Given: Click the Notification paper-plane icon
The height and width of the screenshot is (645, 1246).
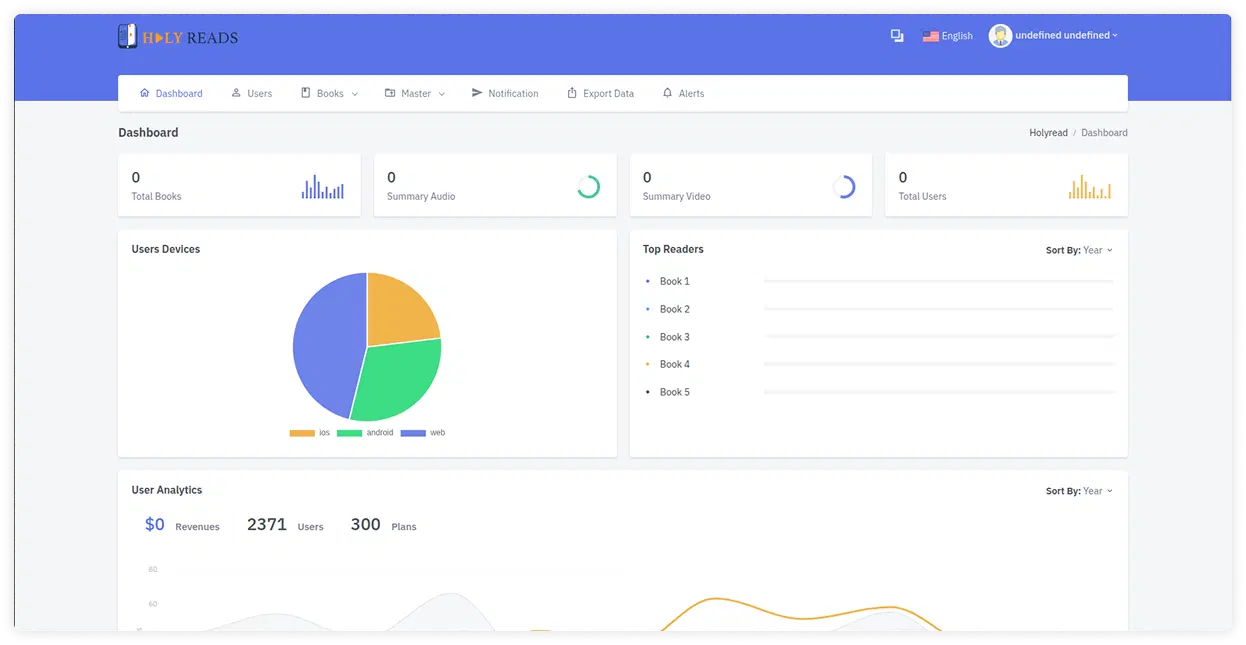Looking at the screenshot, I should [477, 93].
